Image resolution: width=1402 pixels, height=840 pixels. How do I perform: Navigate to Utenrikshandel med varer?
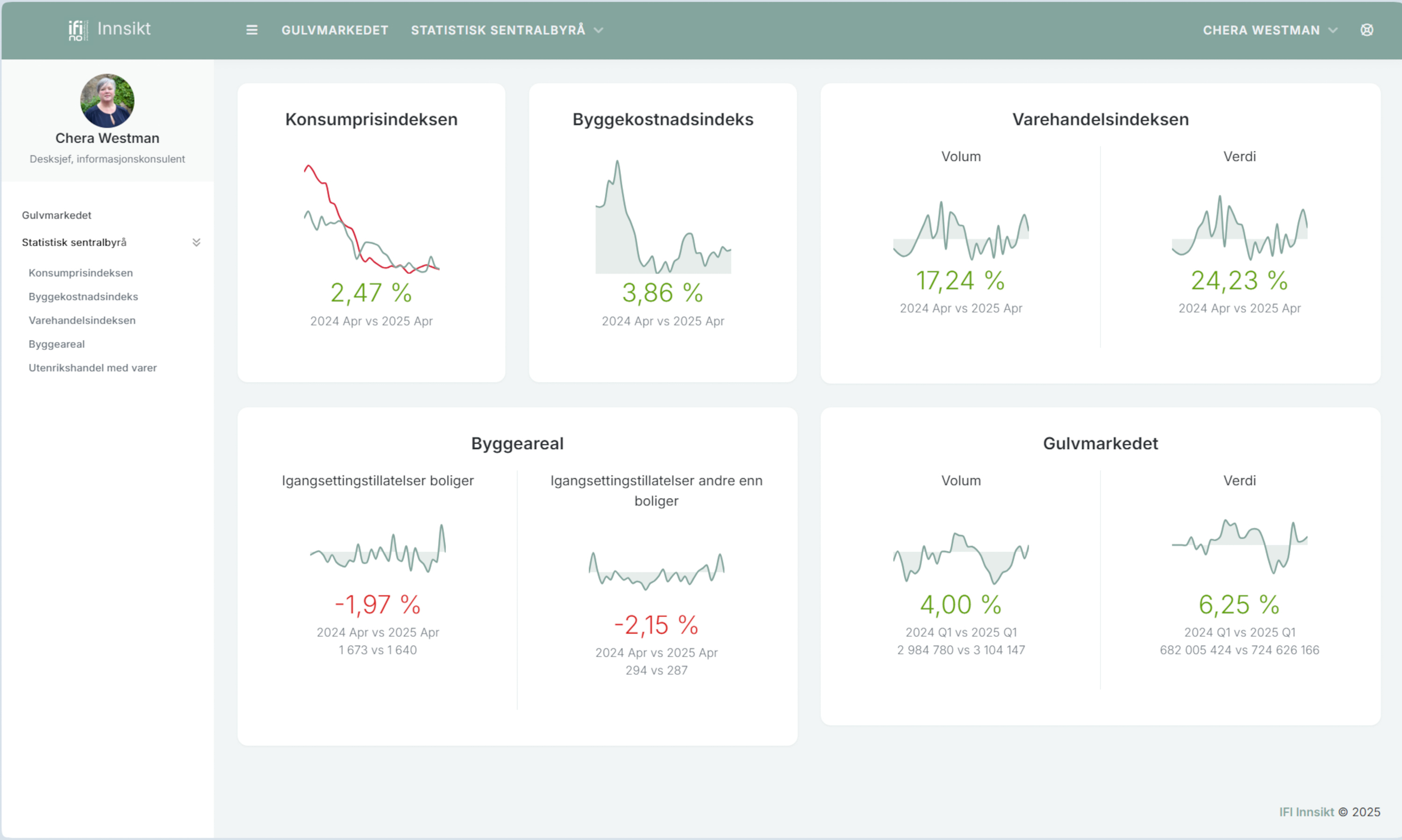93,368
